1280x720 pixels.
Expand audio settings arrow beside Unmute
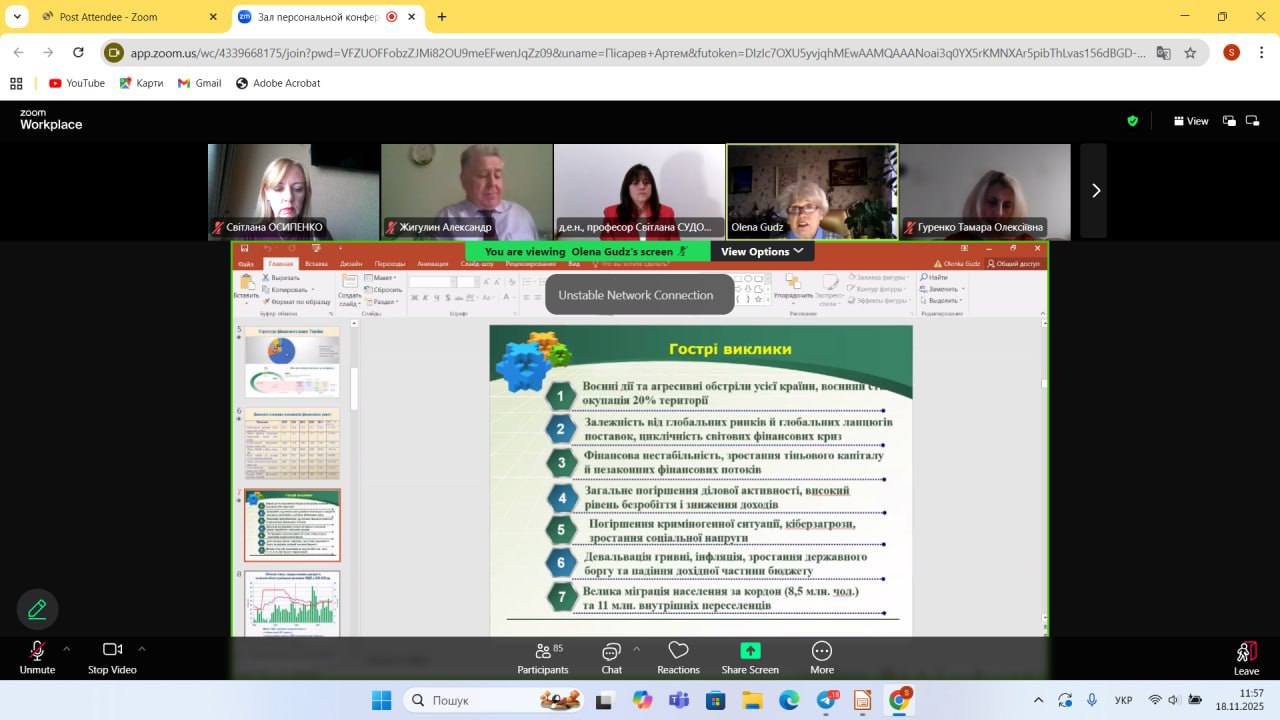pyautogui.click(x=67, y=648)
